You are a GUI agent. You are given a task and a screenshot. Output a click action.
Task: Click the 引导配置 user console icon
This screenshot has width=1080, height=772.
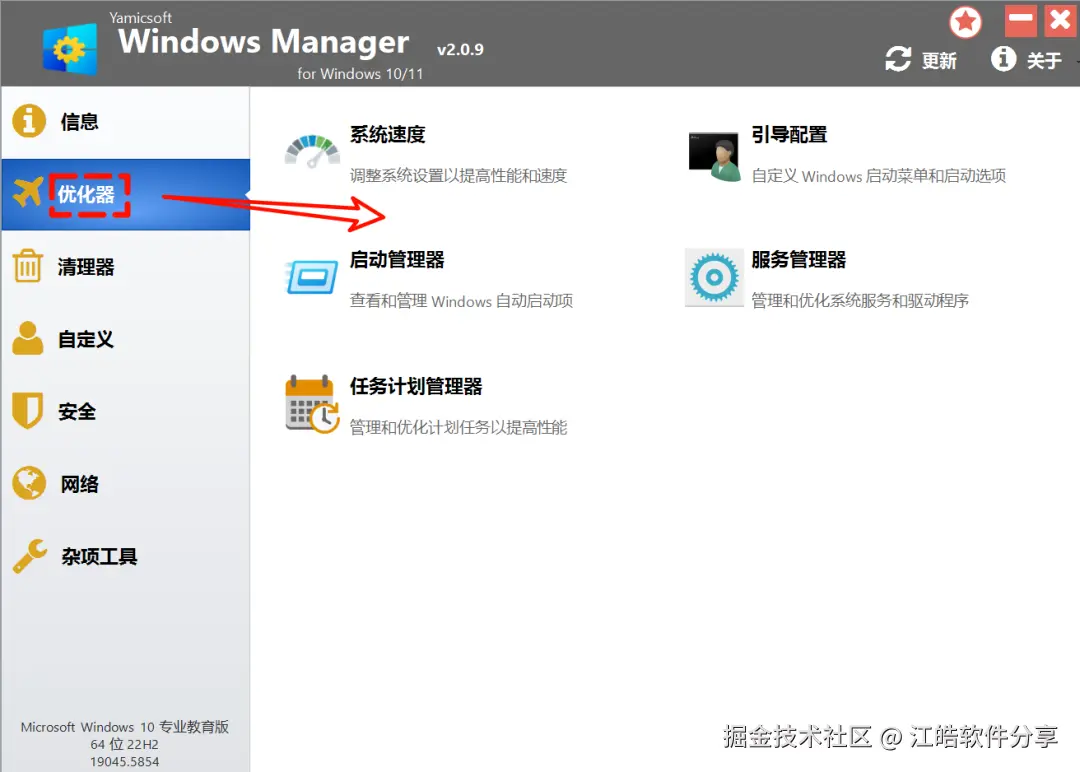pos(714,156)
